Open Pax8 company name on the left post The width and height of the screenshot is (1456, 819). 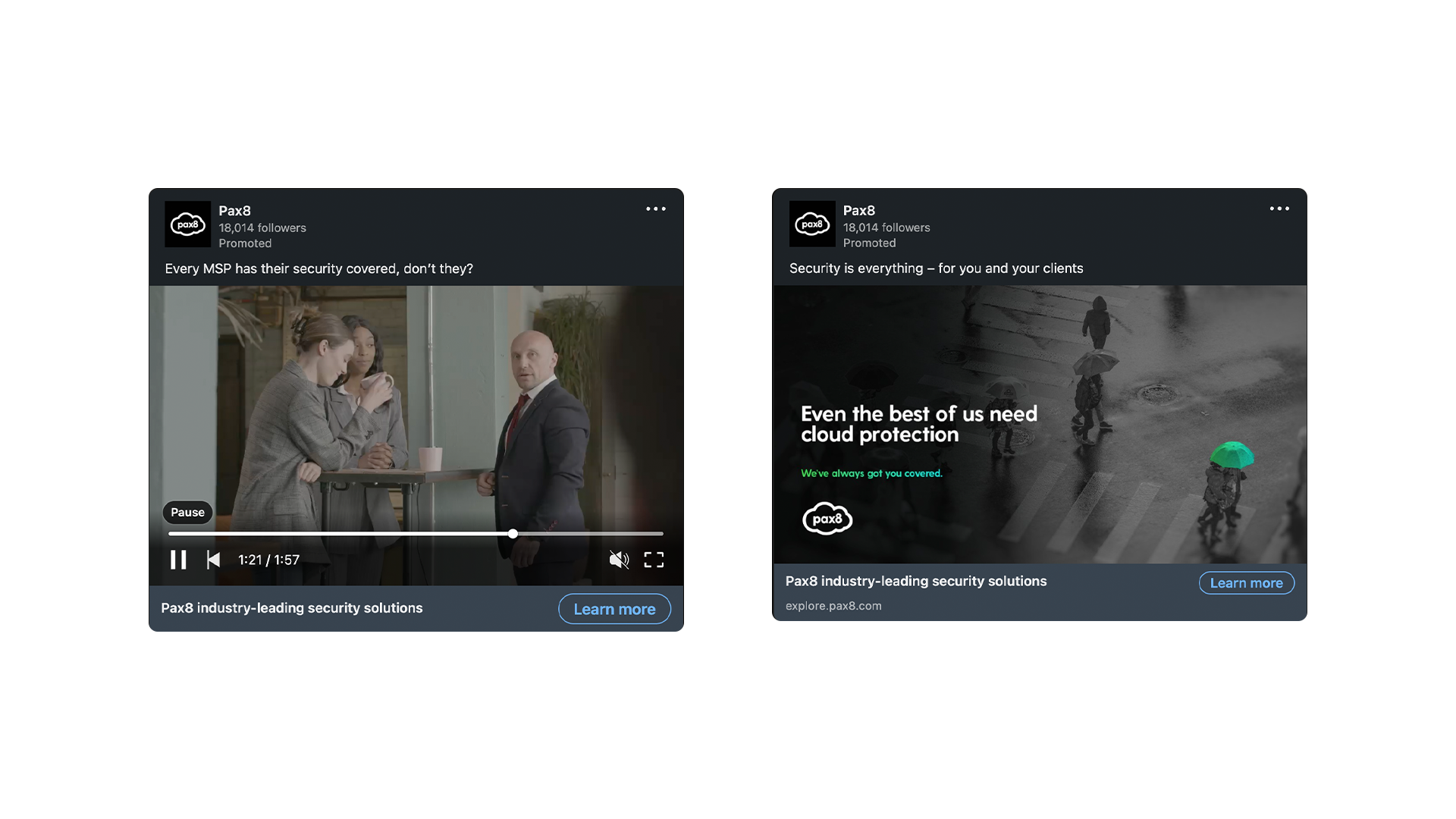pyautogui.click(x=234, y=211)
